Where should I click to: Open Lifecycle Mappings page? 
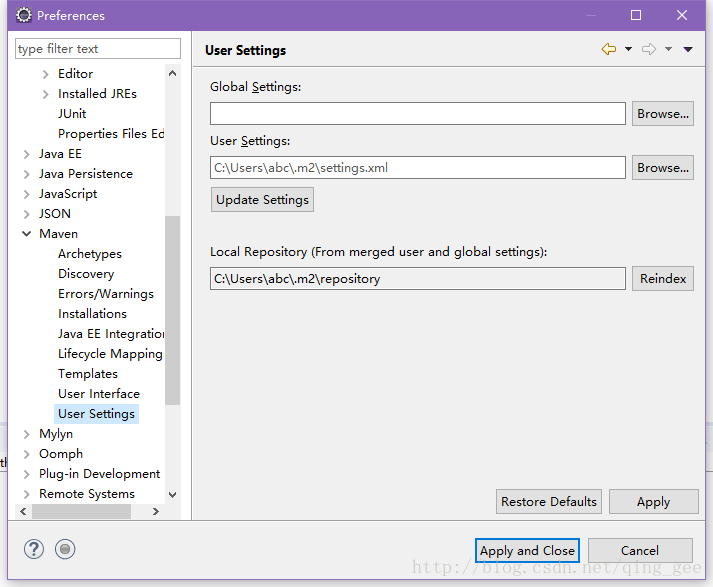[110, 354]
